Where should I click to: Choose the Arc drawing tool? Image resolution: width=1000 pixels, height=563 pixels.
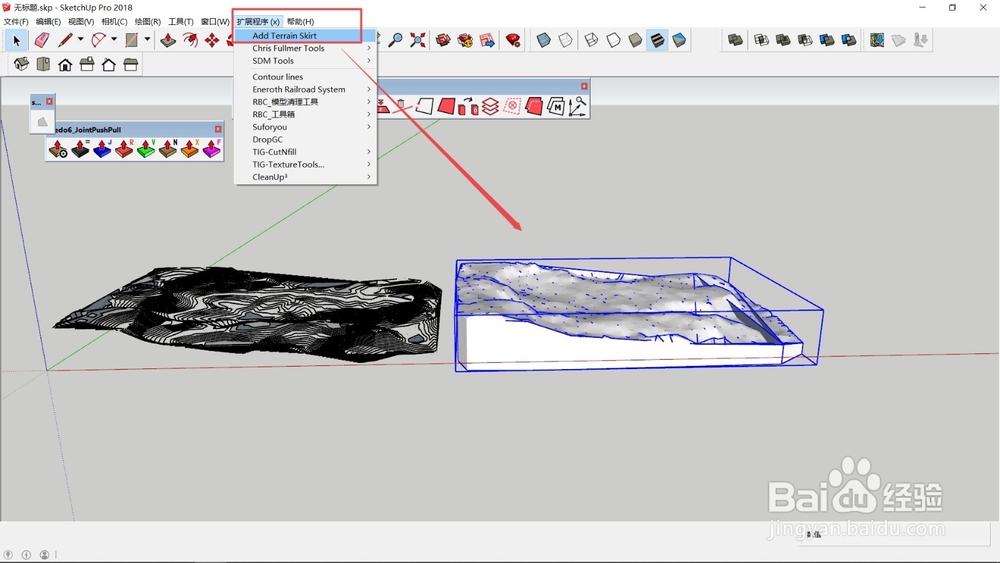[98, 40]
